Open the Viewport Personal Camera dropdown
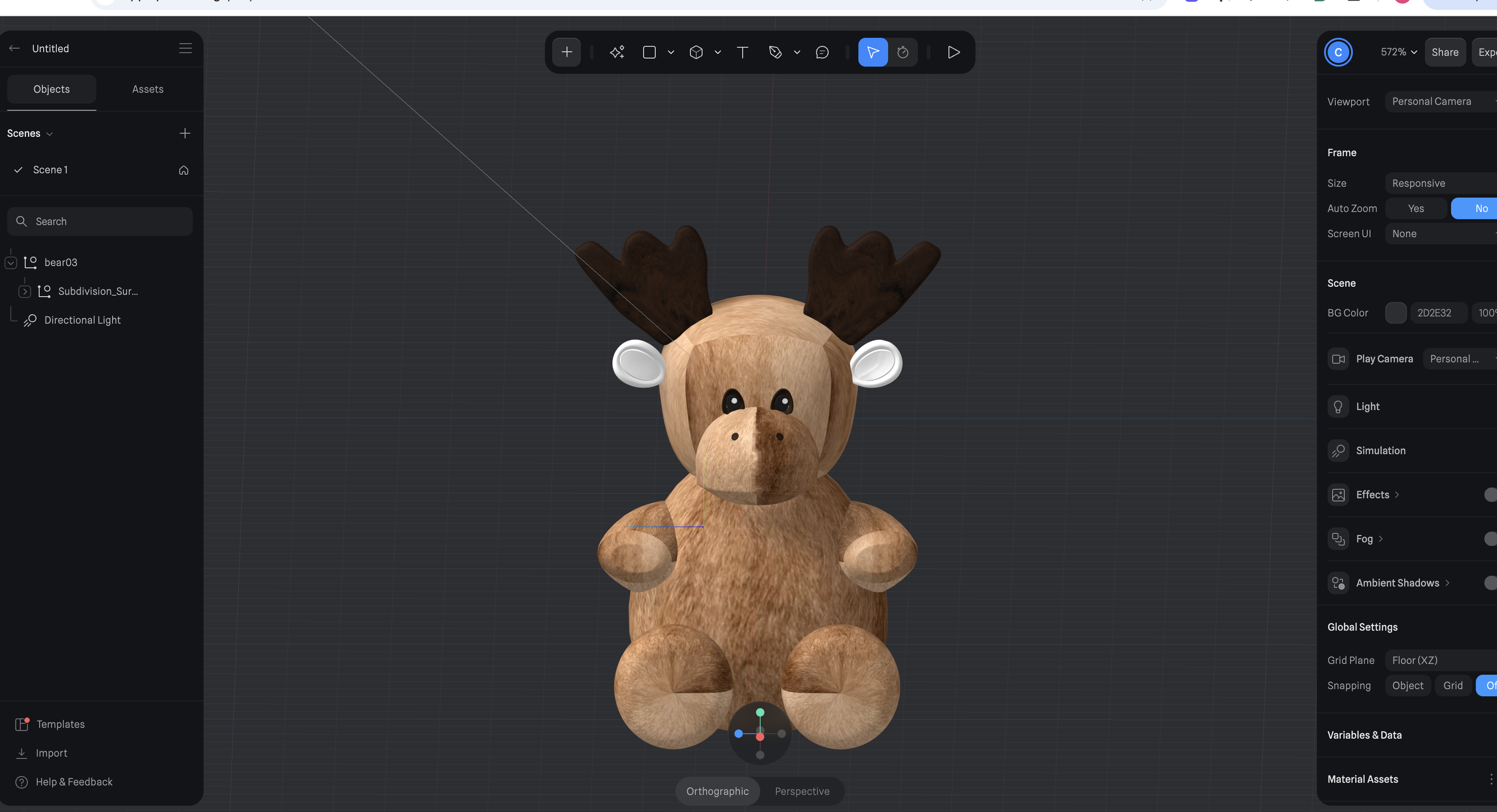Screen dimensions: 1497x812 [1441, 101]
